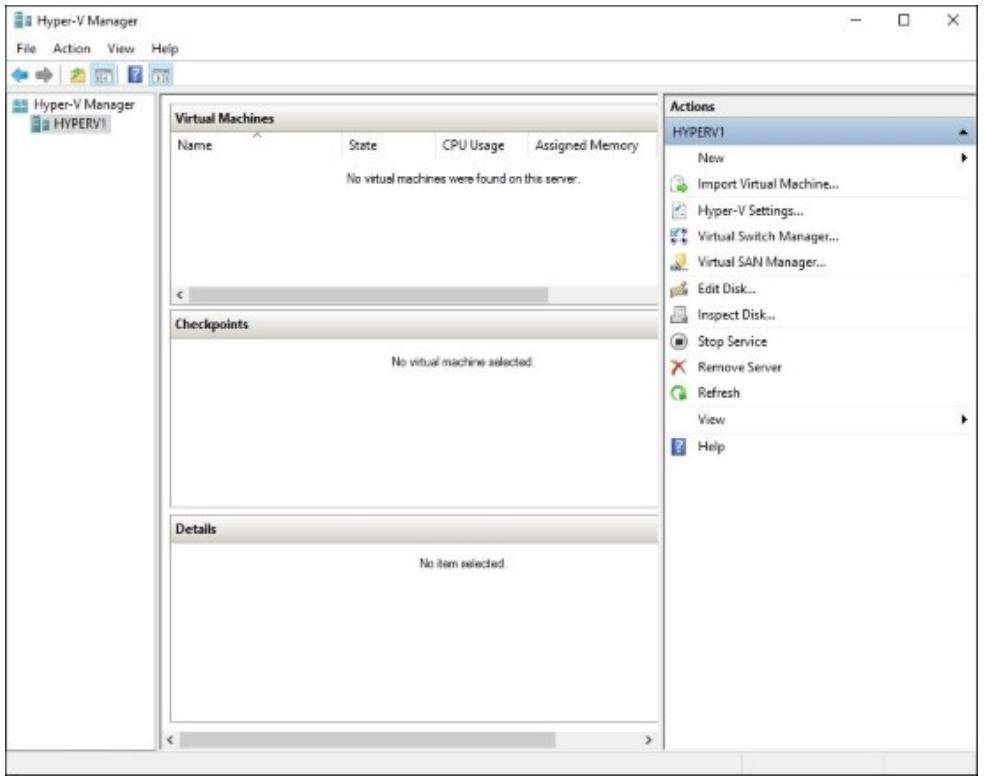Click the Virtual Machines list horizontal scrollbar thumb
Image resolution: width=984 pixels, height=780 pixels.
(368, 295)
